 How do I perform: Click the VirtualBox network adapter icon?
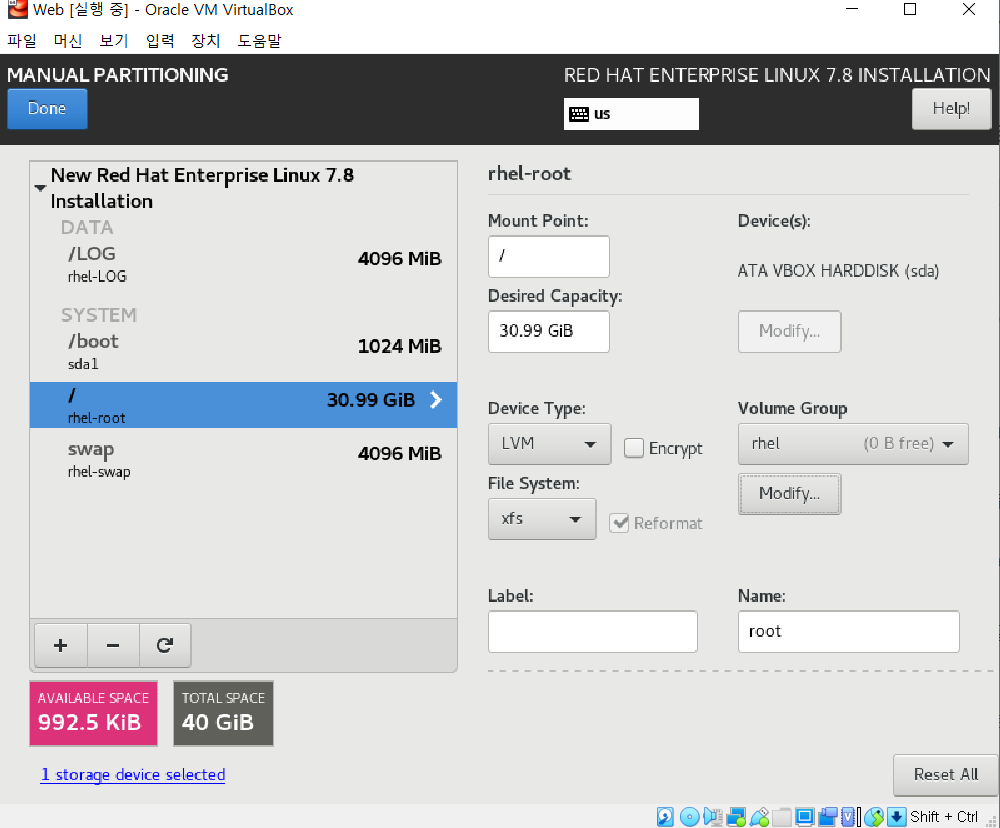click(x=736, y=817)
